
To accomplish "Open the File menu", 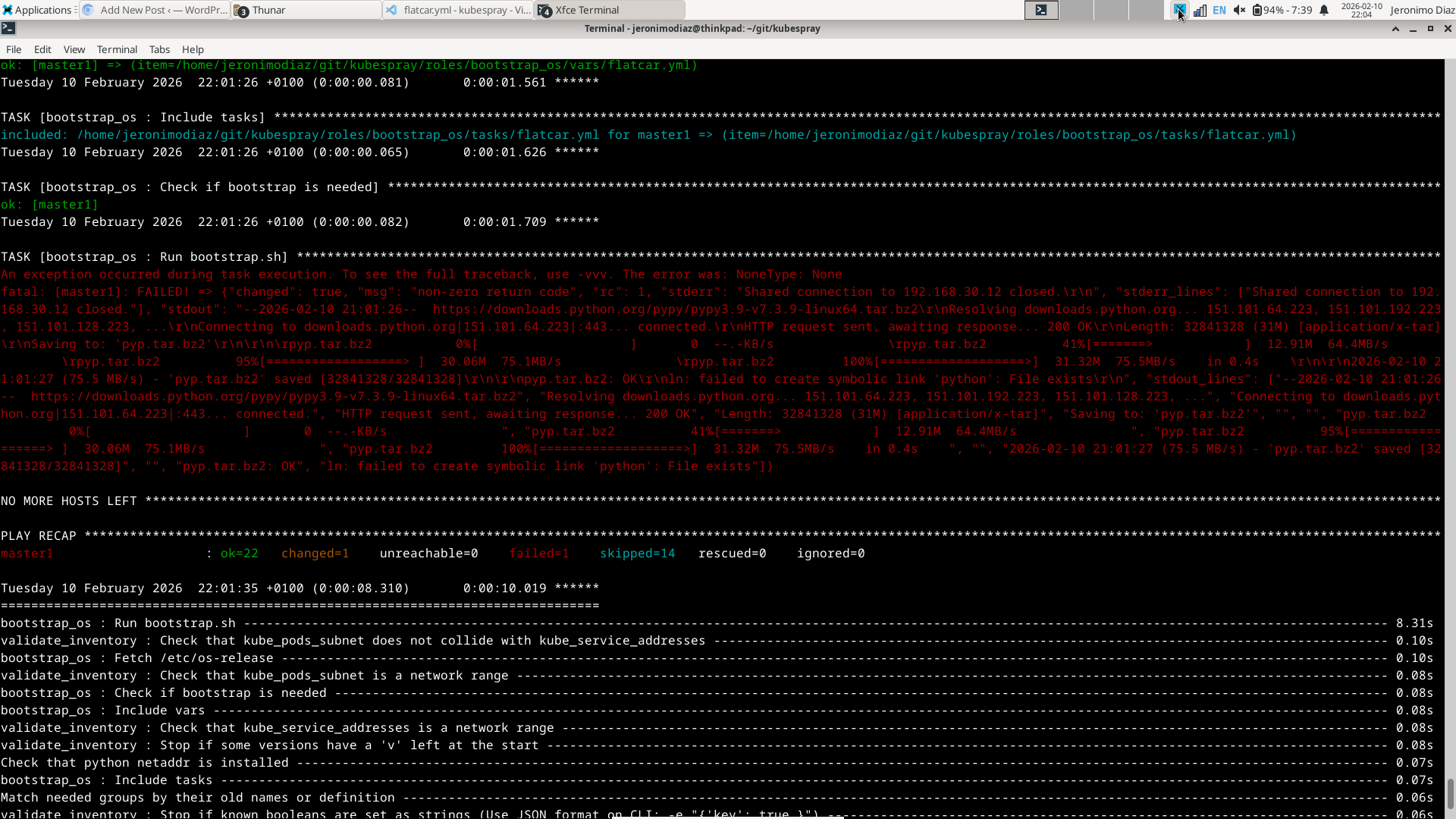I will 14,49.
